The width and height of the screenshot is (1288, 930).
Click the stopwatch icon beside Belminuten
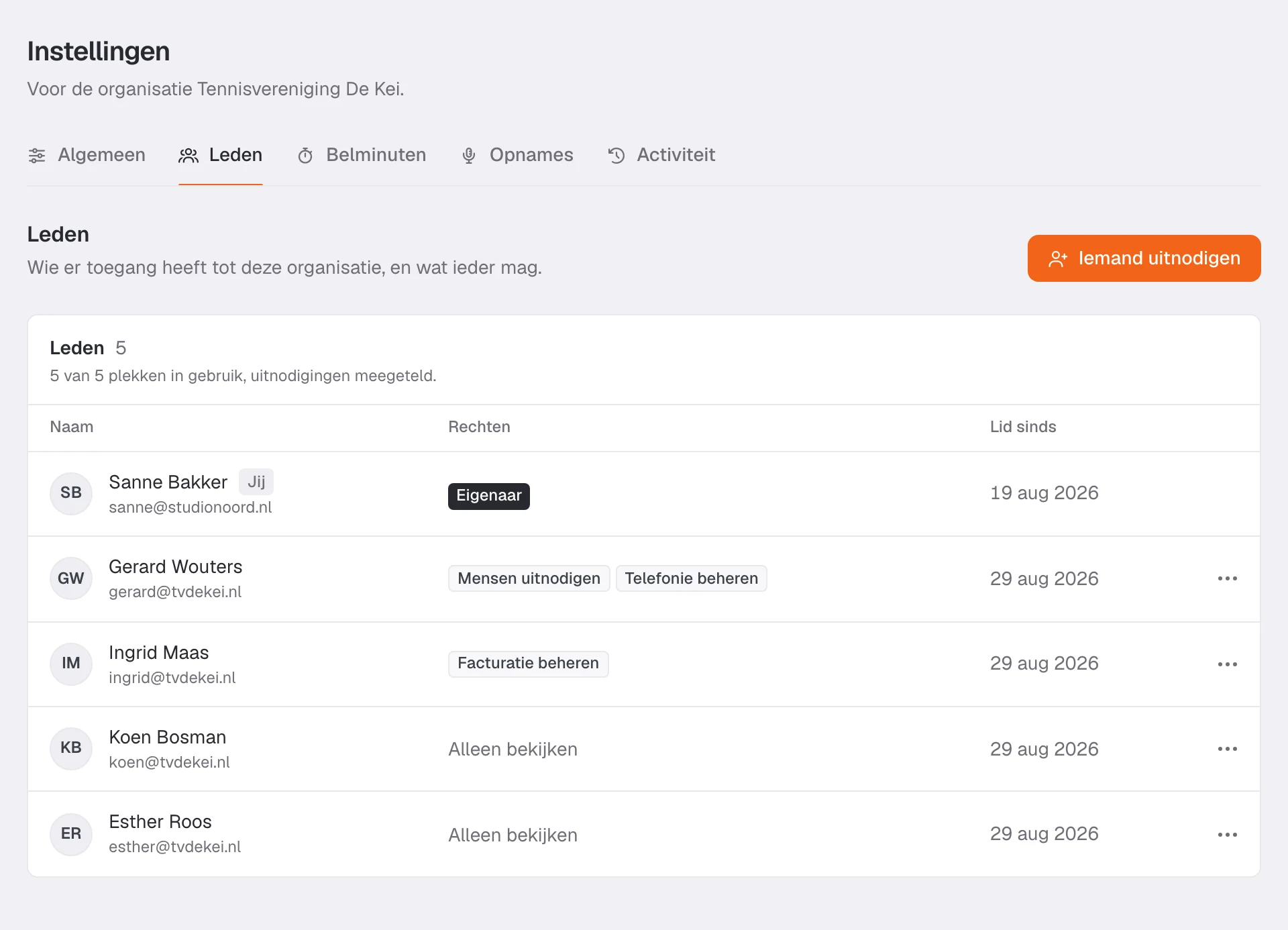[x=305, y=156]
